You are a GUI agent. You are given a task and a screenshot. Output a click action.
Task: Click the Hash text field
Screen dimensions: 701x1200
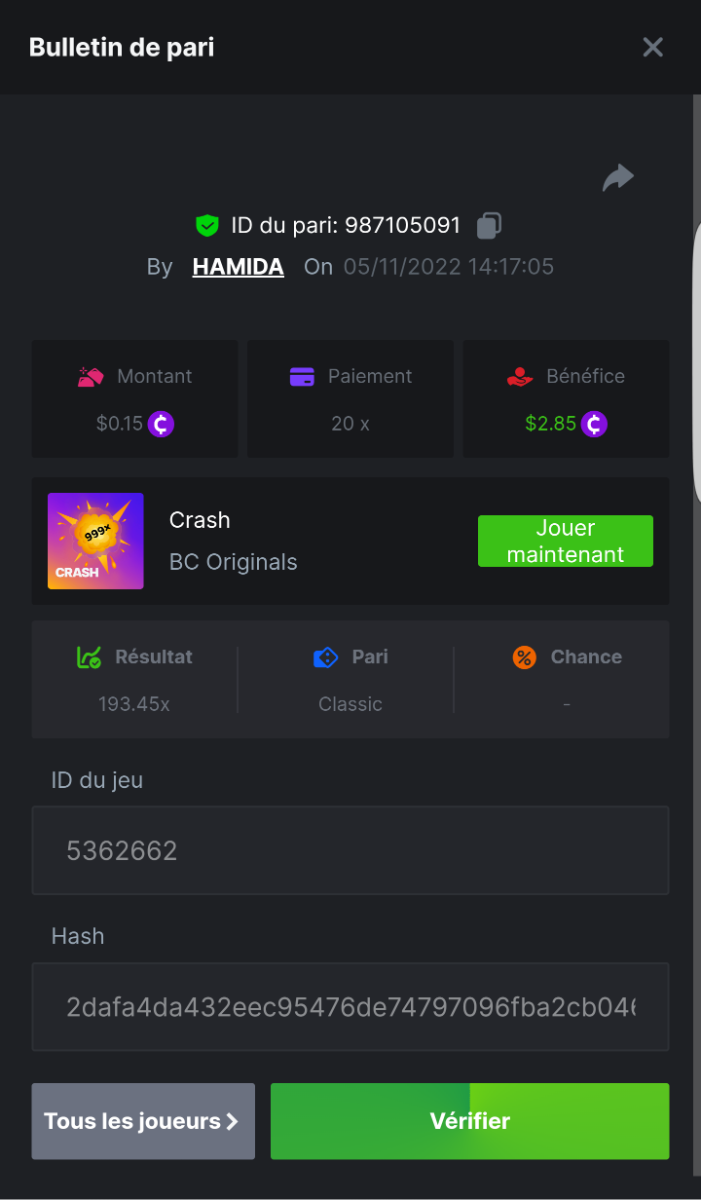pyautogui.click(x=350, y=1007)
